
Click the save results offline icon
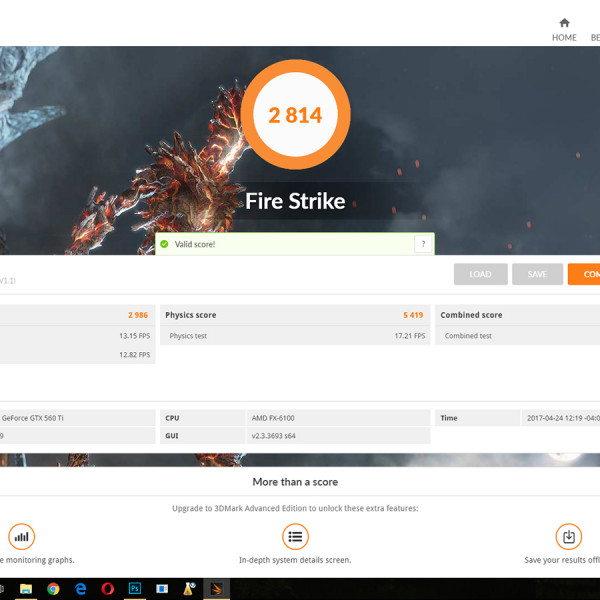(568, 536)
